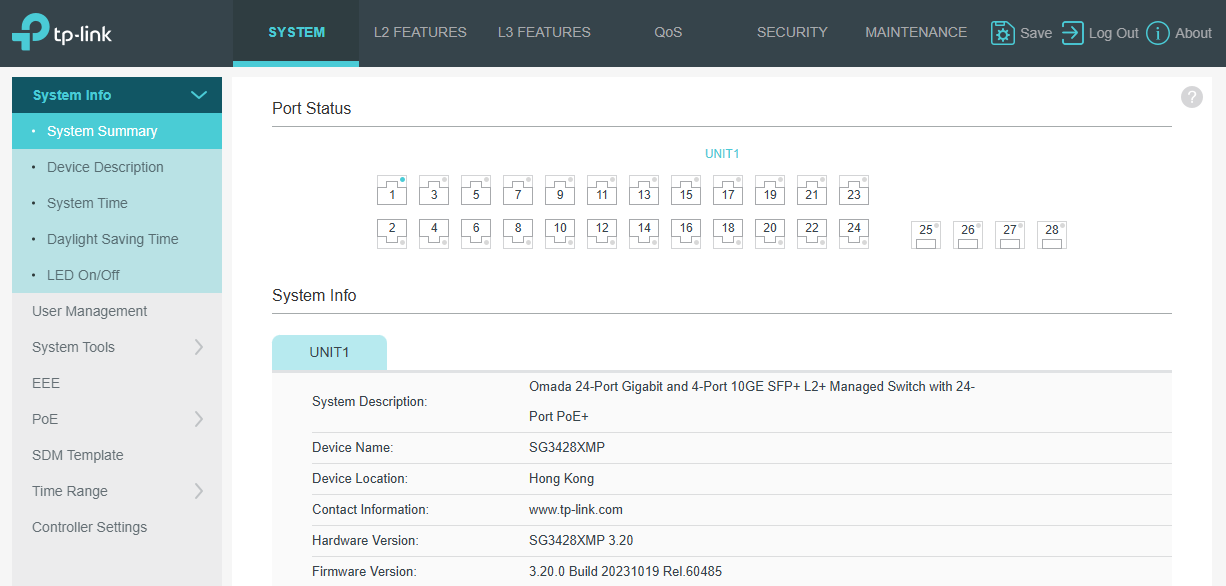Click the Log Out arrow icon

point(1072,33)
